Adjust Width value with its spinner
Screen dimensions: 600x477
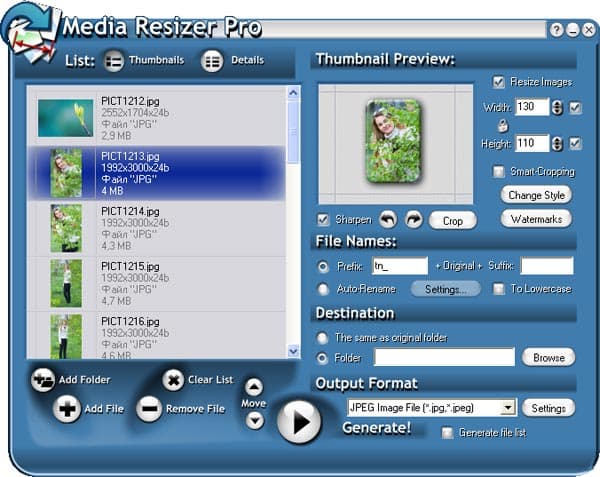pyautogui.click(x=557, y=107)
